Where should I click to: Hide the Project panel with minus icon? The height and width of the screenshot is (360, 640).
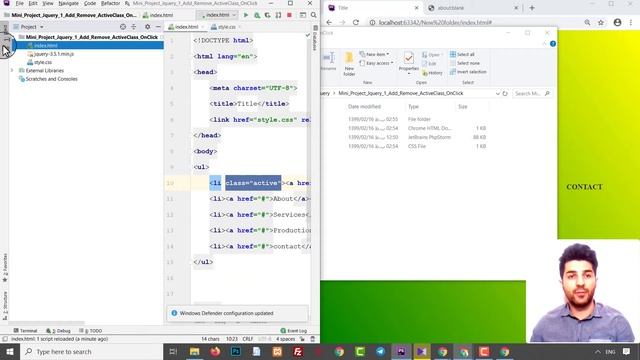158,27
